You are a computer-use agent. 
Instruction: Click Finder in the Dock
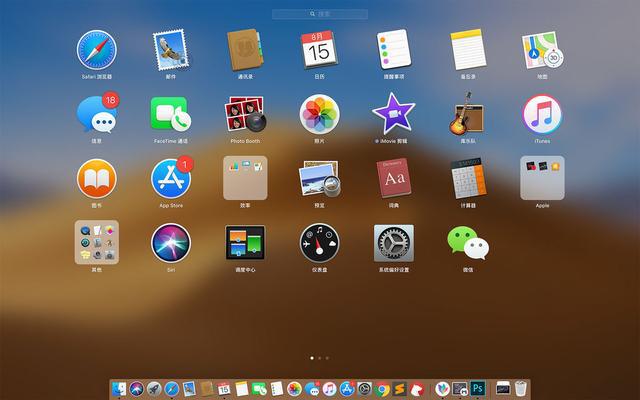click(119, 389)
